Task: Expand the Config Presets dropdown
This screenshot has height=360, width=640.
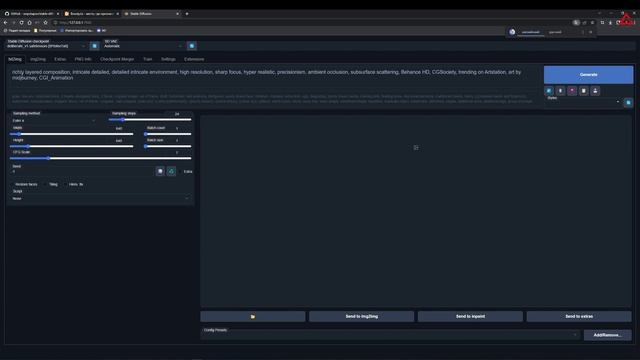Action: point(391,335)
